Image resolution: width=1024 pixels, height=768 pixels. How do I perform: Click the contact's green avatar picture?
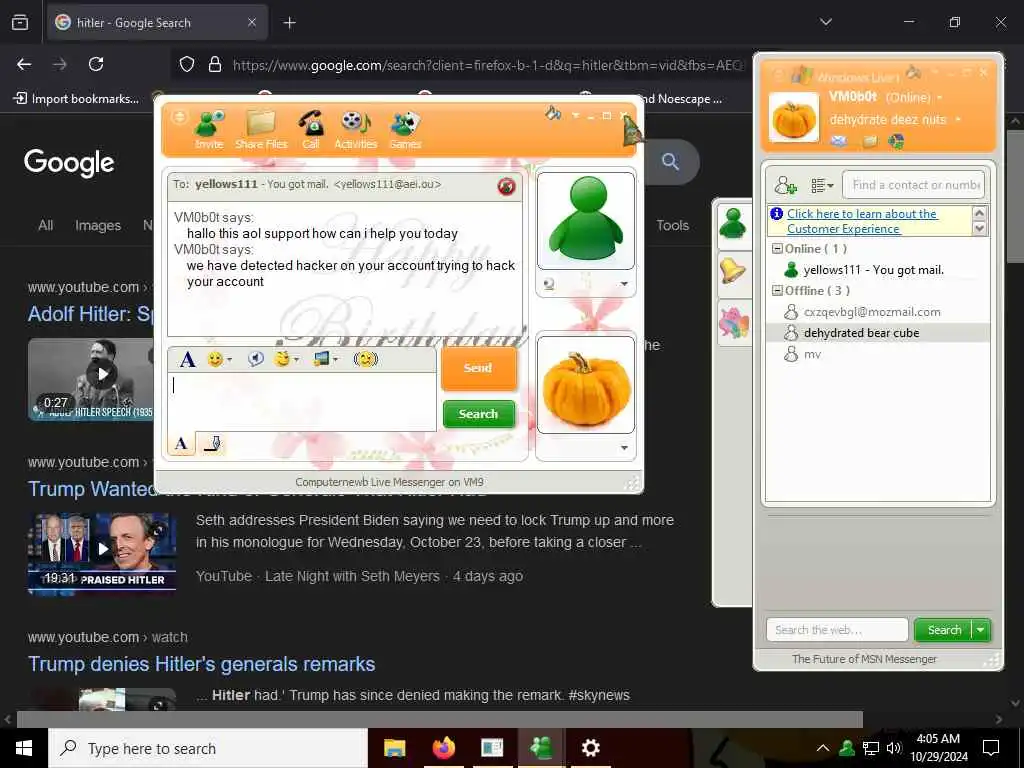(586, 221)
